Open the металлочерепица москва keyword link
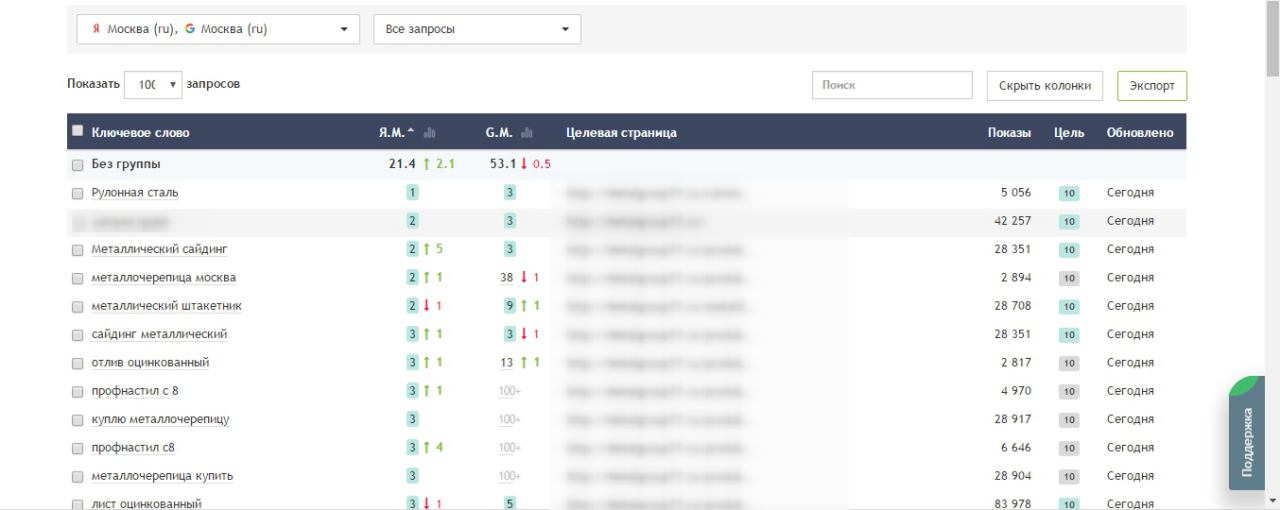 coord(163,277)
